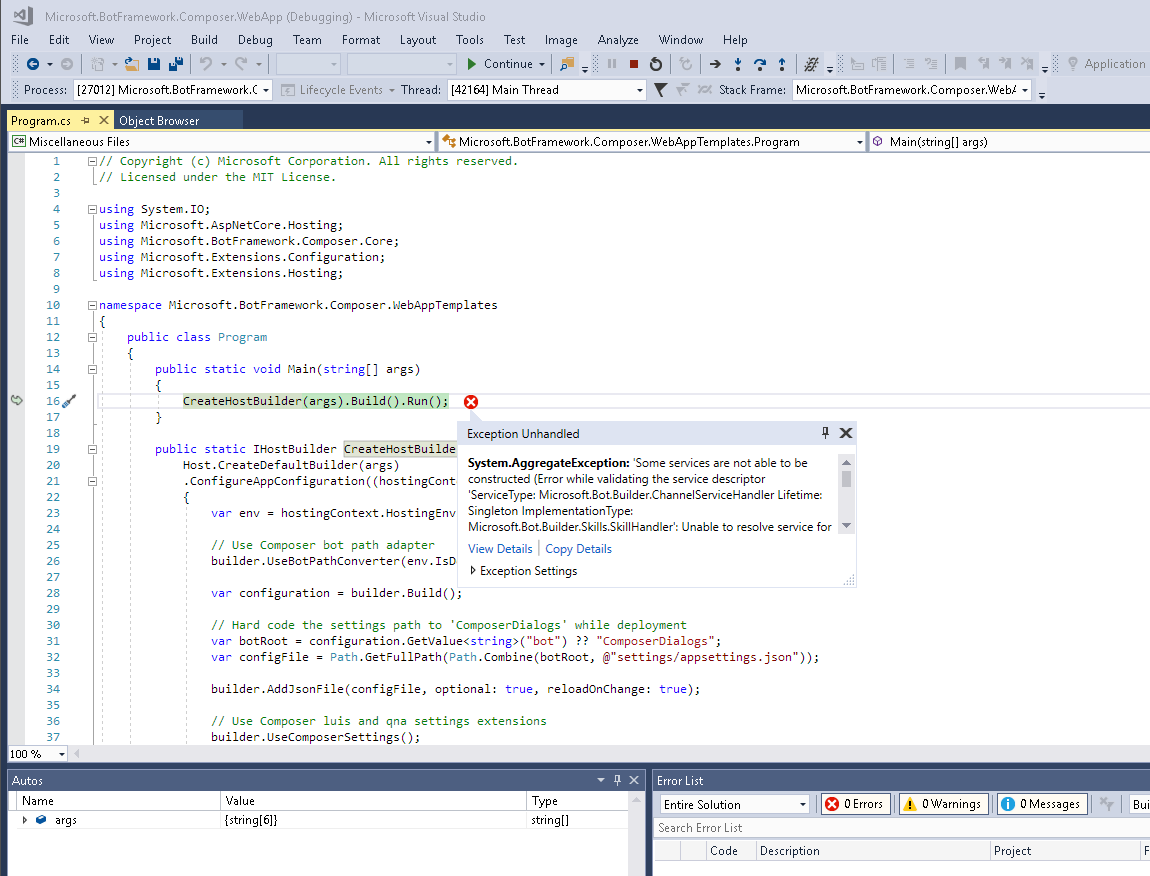The height and width of the screenshot is (876, 1150).
Task: Click the Step Over debug icon
Action: (x=762, y=63)
